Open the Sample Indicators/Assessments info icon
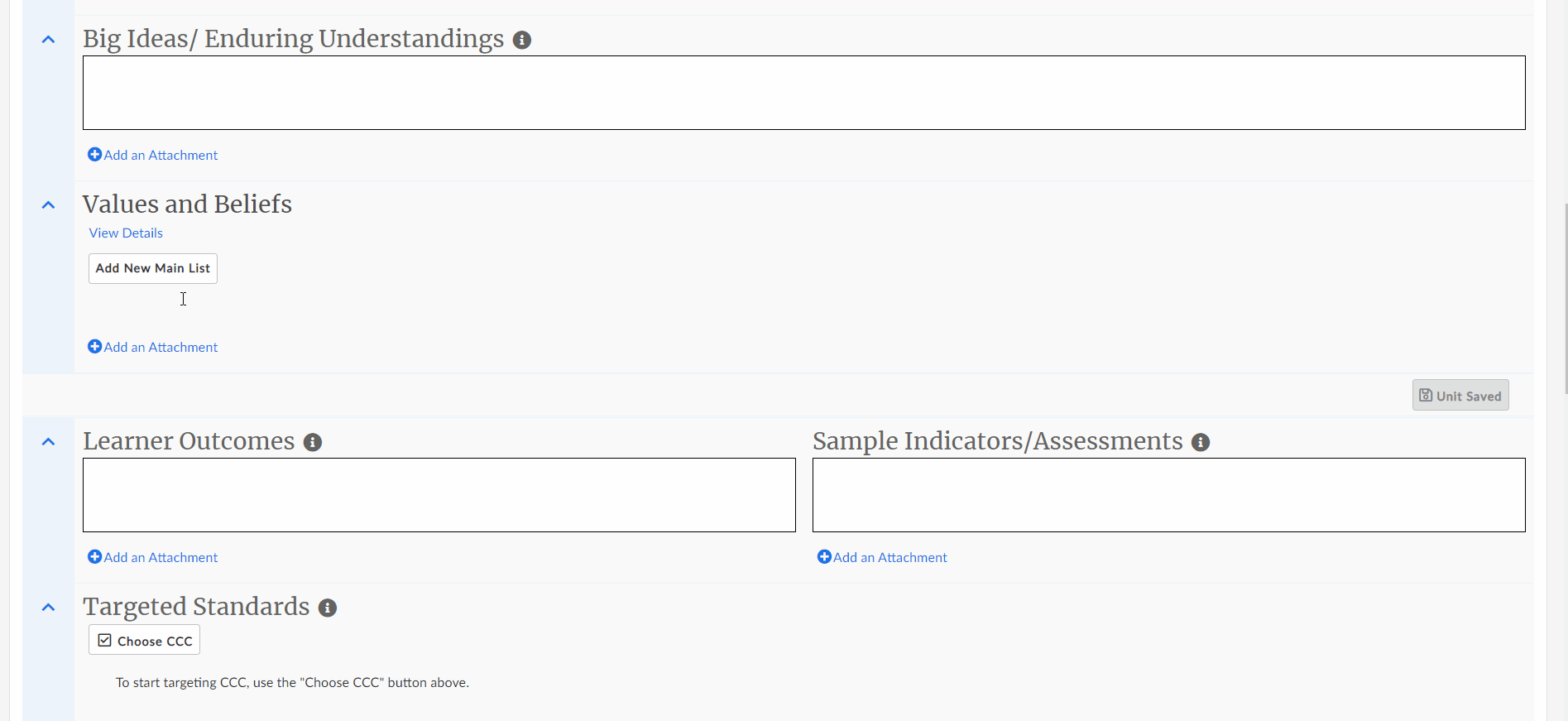 1201,442
